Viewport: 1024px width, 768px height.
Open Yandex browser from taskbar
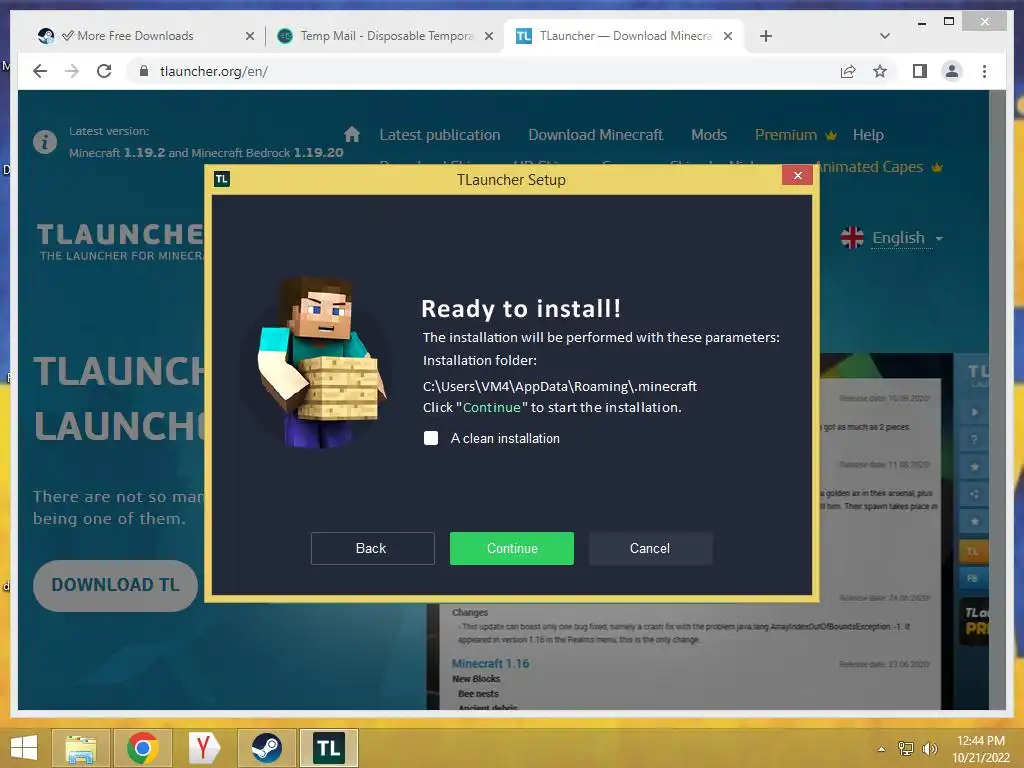click(x=204, y=748)
